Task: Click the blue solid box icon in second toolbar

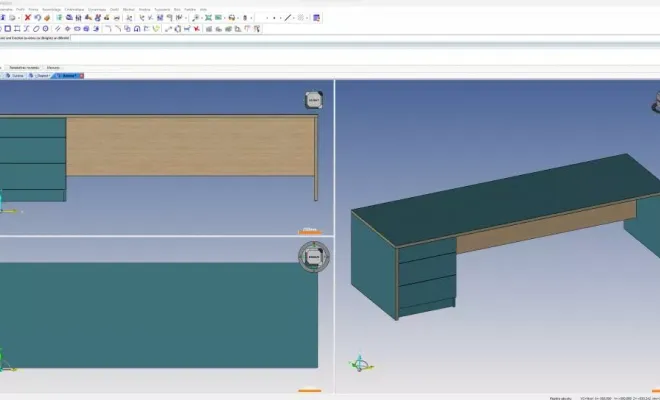Action: (86, 29)
